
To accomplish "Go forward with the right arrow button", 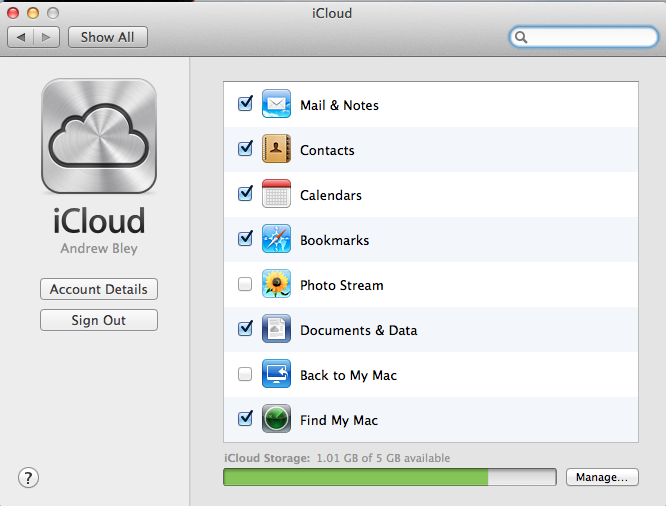I will [46, 37].
